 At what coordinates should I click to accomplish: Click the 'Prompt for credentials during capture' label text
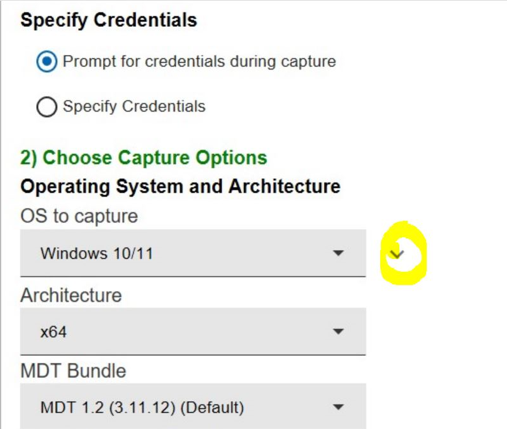(x=199, y=62)
